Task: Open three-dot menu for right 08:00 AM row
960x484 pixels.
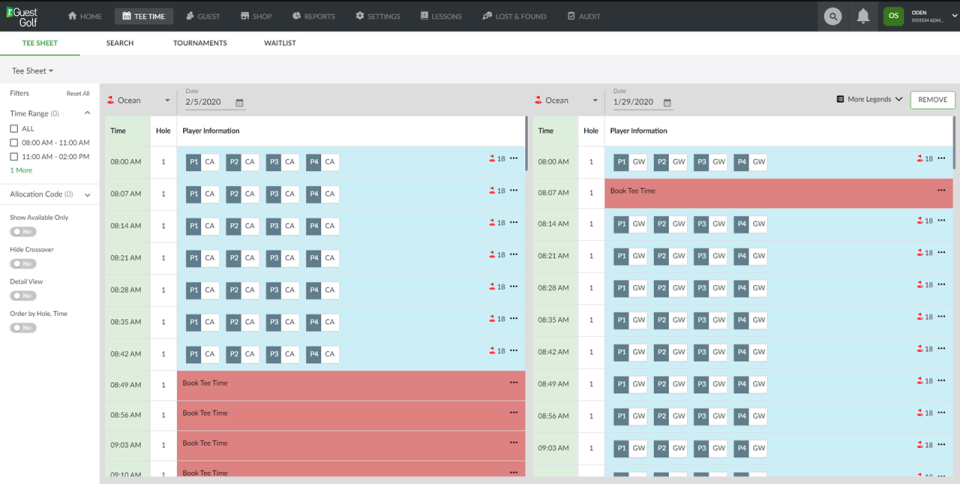Action: (x=942, y=158)
